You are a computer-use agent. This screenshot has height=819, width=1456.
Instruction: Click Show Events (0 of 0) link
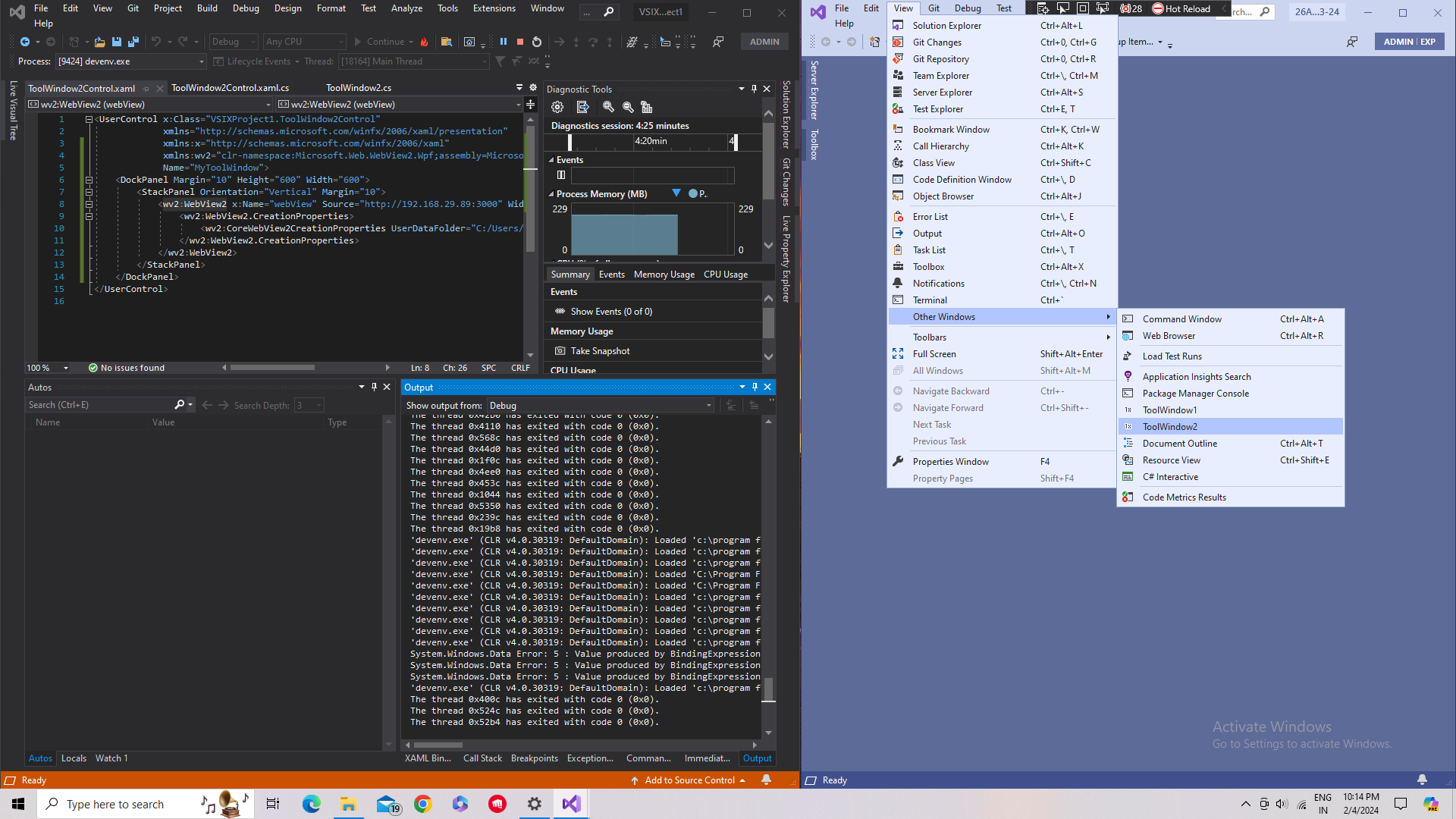click(611, 312)
